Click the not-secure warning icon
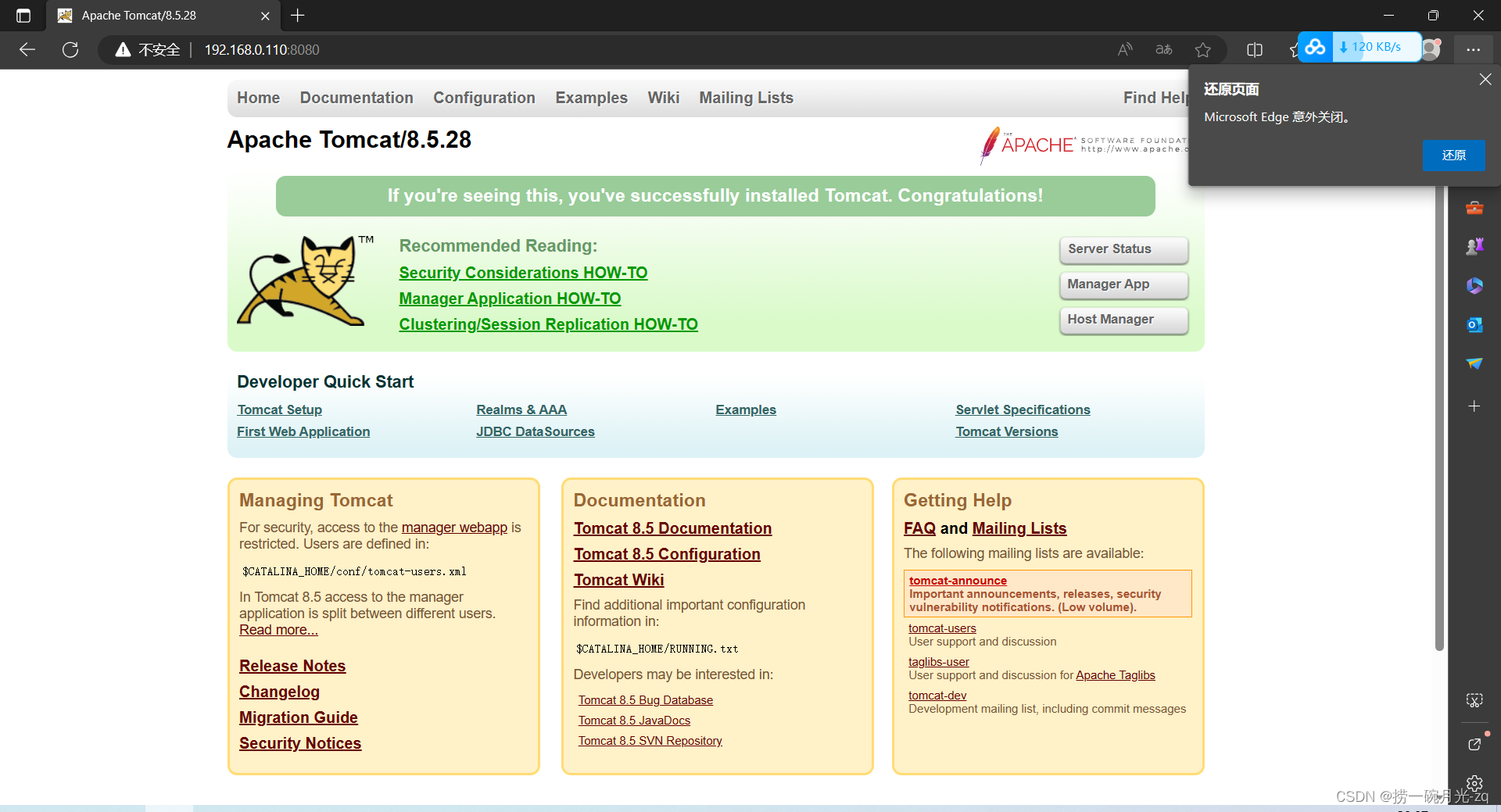 coord(123,50)
